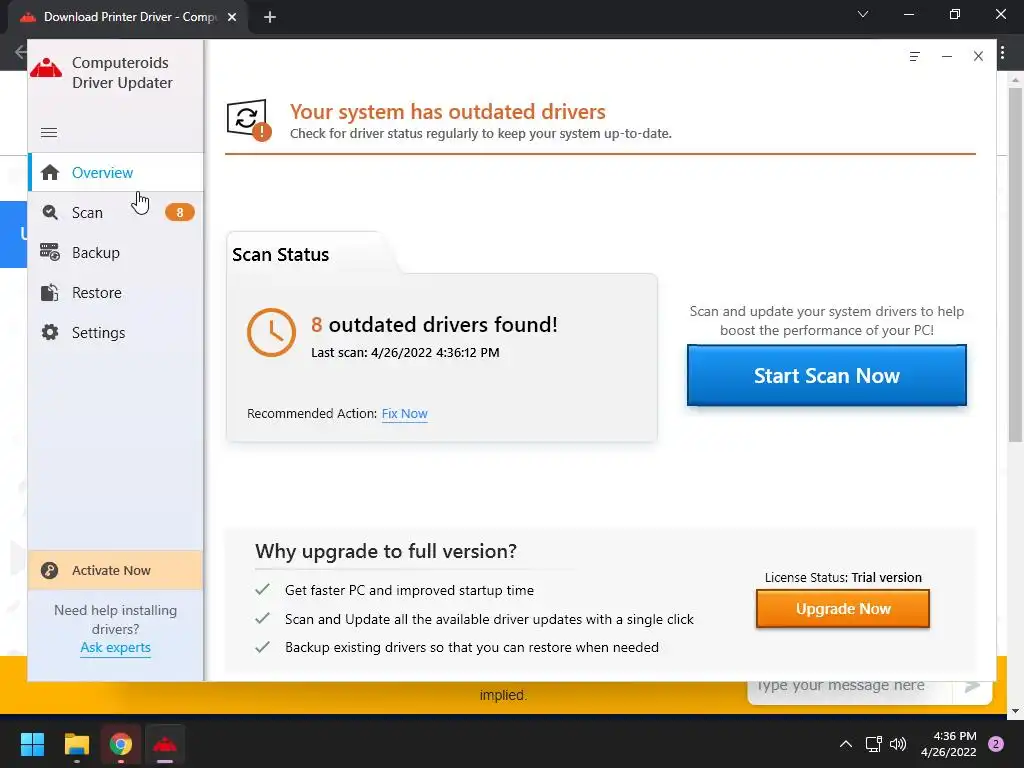Close the Download Printer Driver browser tab

tap(232, 18)
